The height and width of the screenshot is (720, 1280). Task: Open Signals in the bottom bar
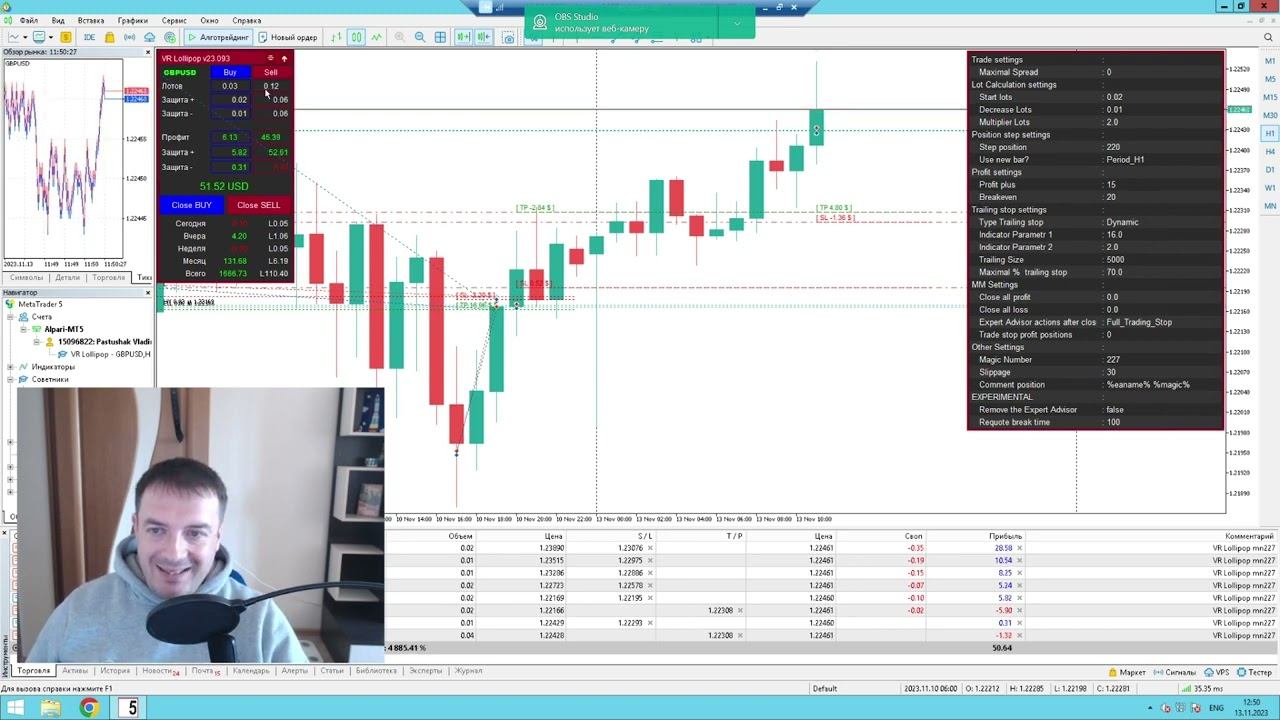(1174, 672)
